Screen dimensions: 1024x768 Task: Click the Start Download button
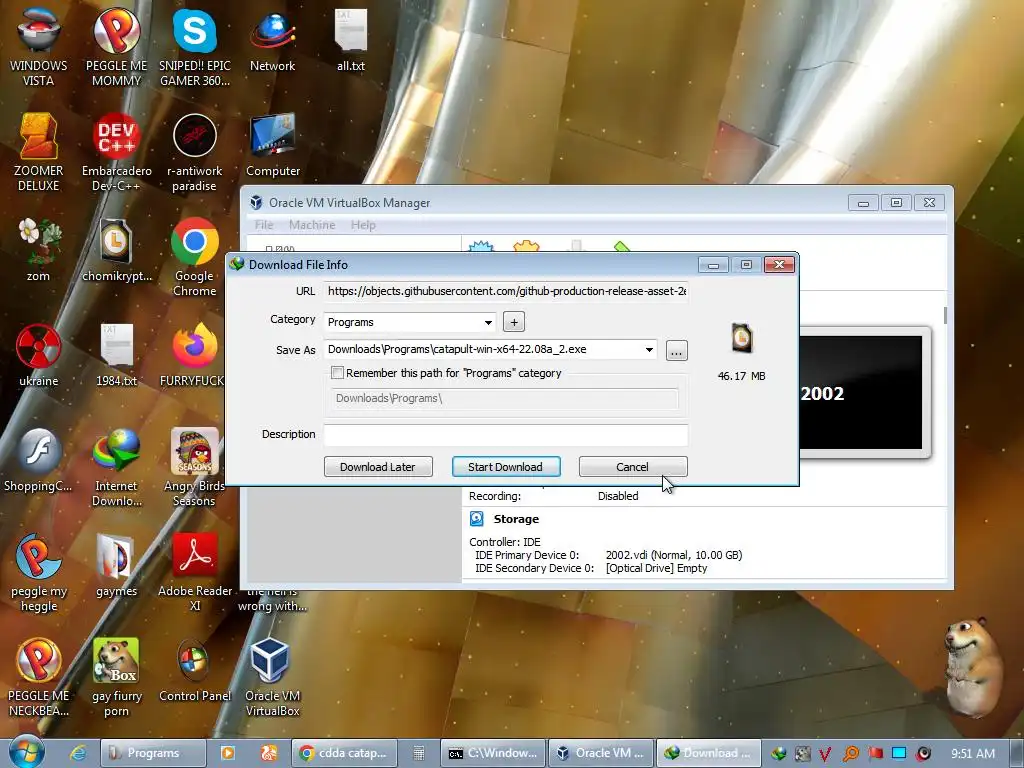pos(505,467)
